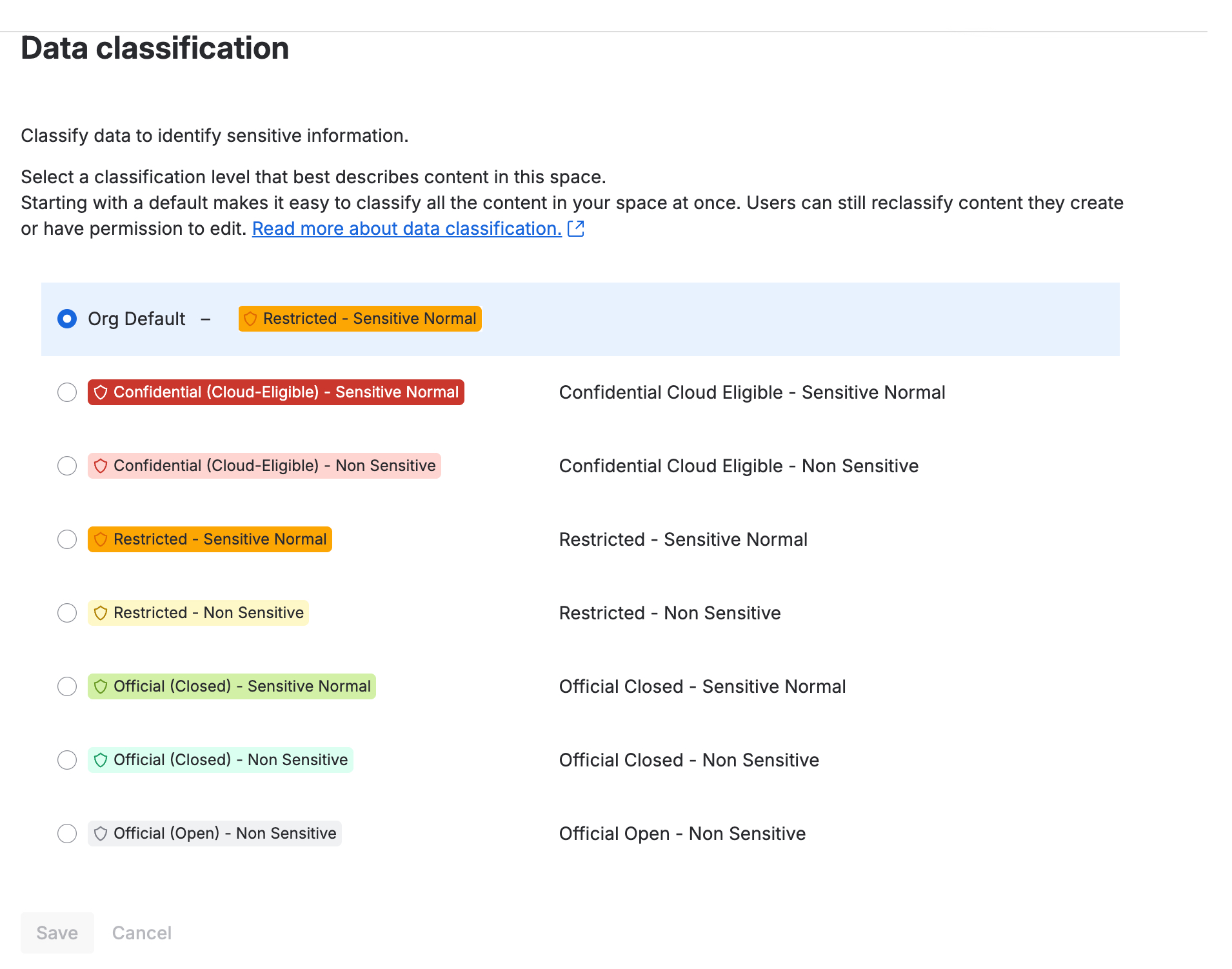Screen dimensions: 1232x969
Task: Open the Read more about data classification link
Action: (x=407, y=228)
